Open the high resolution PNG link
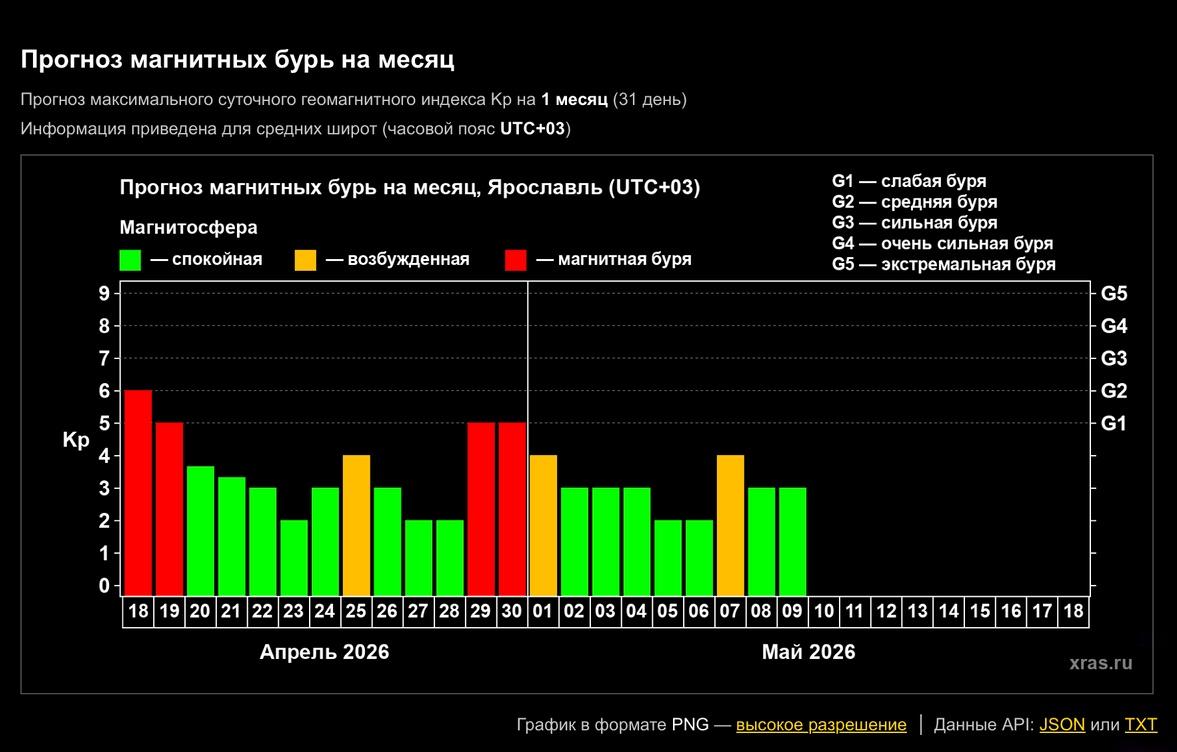Screen dimensions: 1177x752 (x=821, y=725)
